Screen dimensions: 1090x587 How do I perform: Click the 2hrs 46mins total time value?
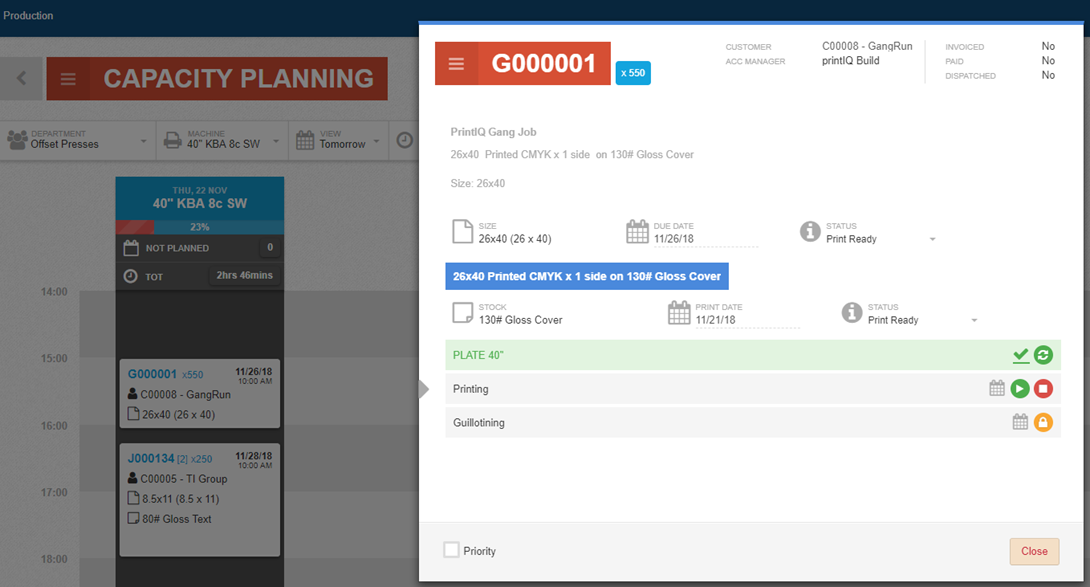pos(245,275)
